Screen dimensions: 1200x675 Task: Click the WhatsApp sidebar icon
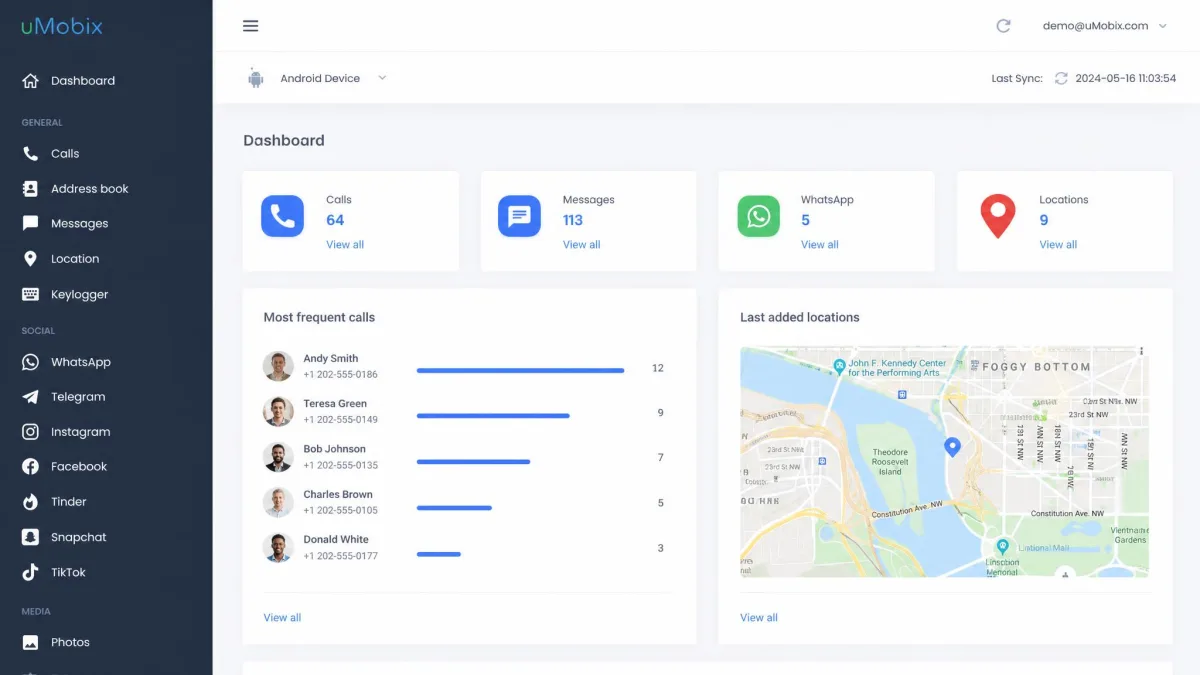31,362
